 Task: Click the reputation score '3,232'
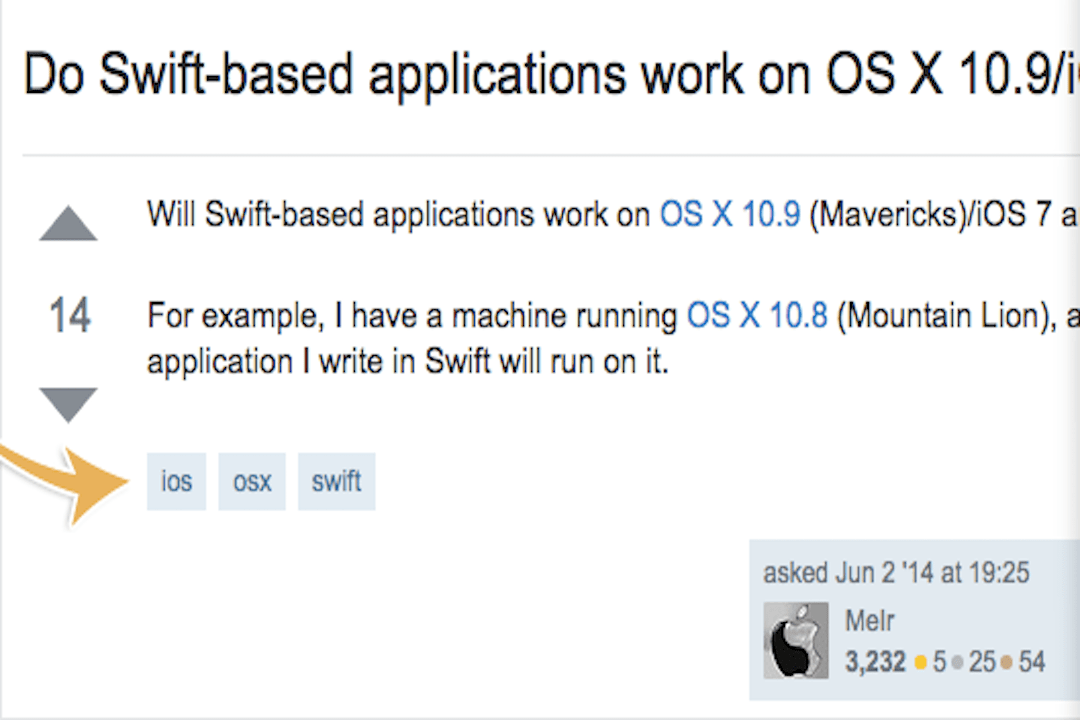(876, 661)
